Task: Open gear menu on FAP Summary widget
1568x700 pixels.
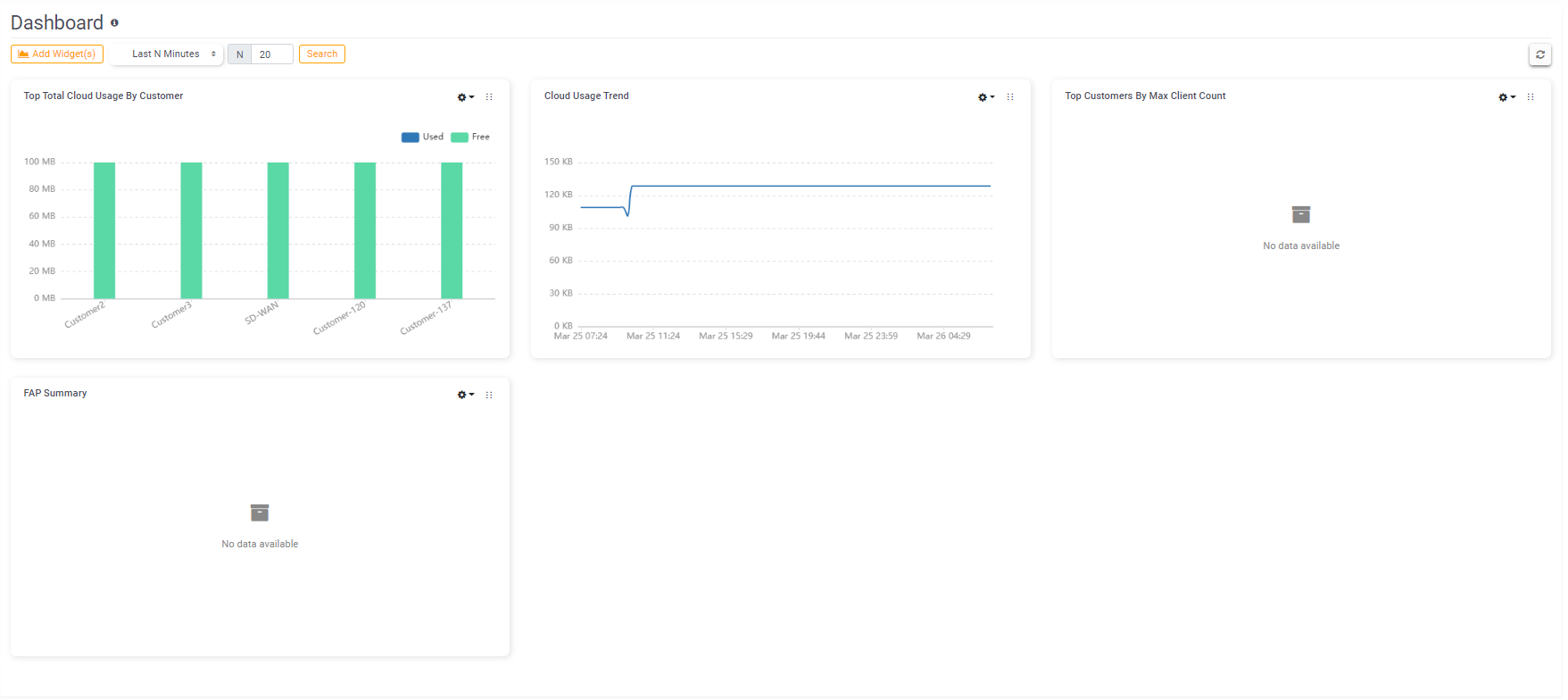Action: 465,395
